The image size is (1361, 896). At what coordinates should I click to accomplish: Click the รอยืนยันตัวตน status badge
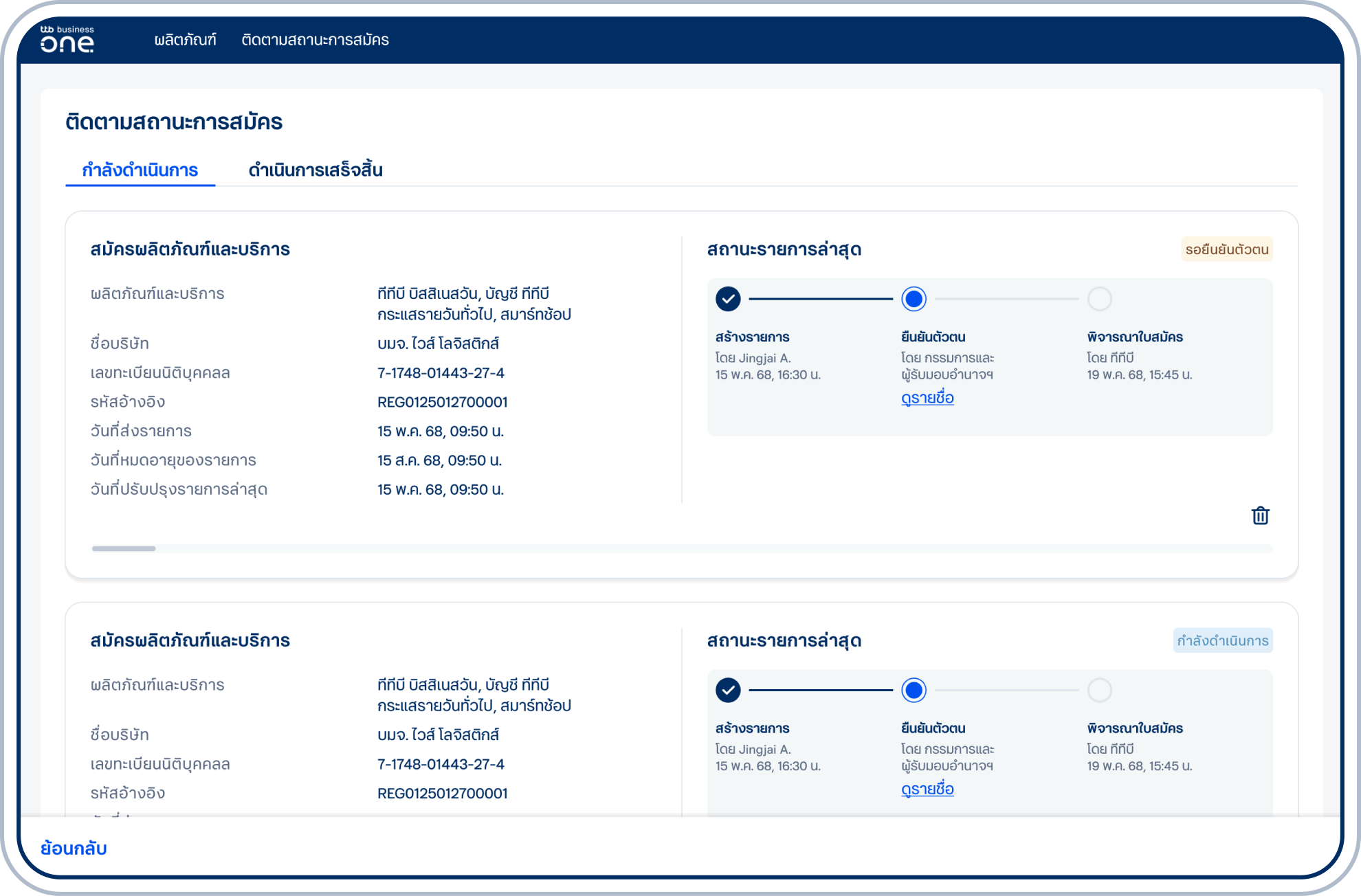pos(1227,249)
